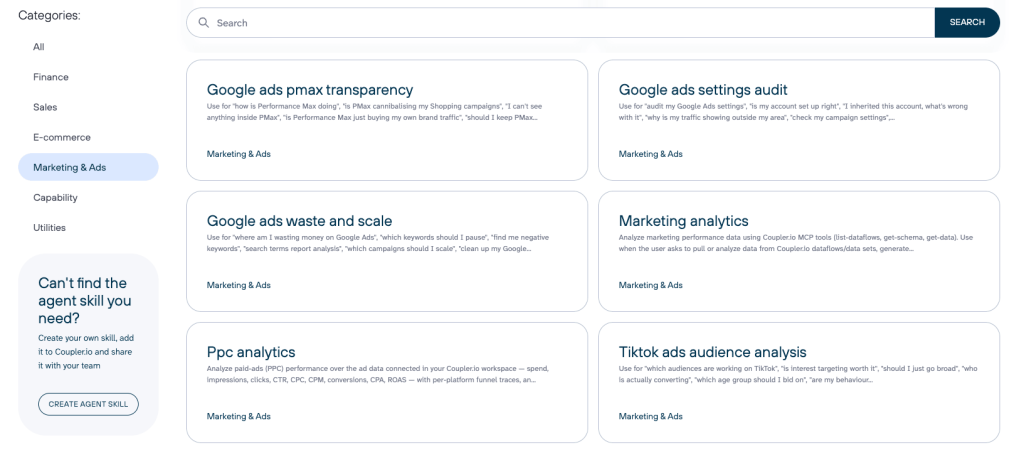Image resolution: width=1024 pixels, height=450 pixels.
Task: Click description text of waste and scale card
Action: [x=378, y=243]
